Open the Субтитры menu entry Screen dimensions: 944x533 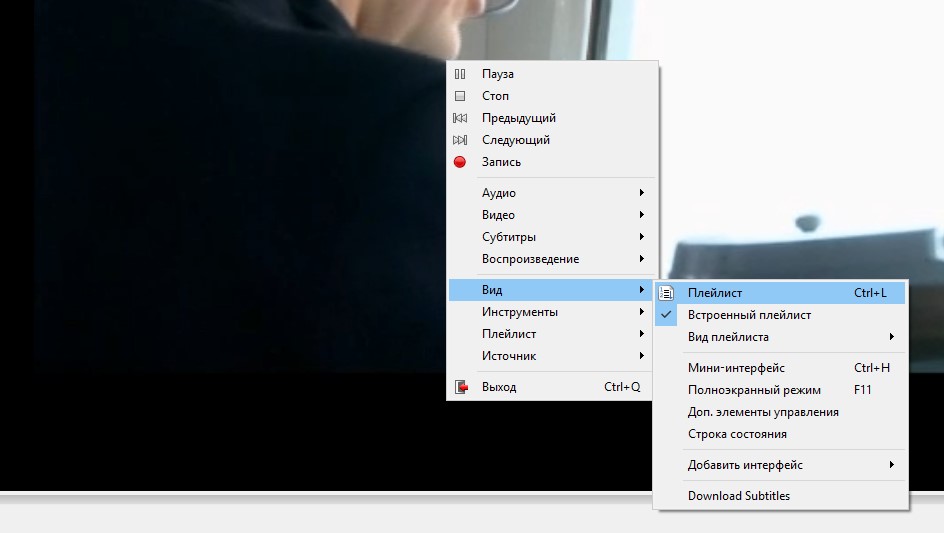tap(509, 237)
